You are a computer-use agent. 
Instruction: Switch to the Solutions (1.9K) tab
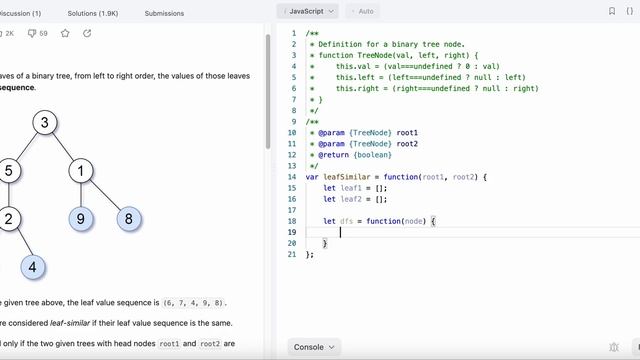(x=93, y=13)
